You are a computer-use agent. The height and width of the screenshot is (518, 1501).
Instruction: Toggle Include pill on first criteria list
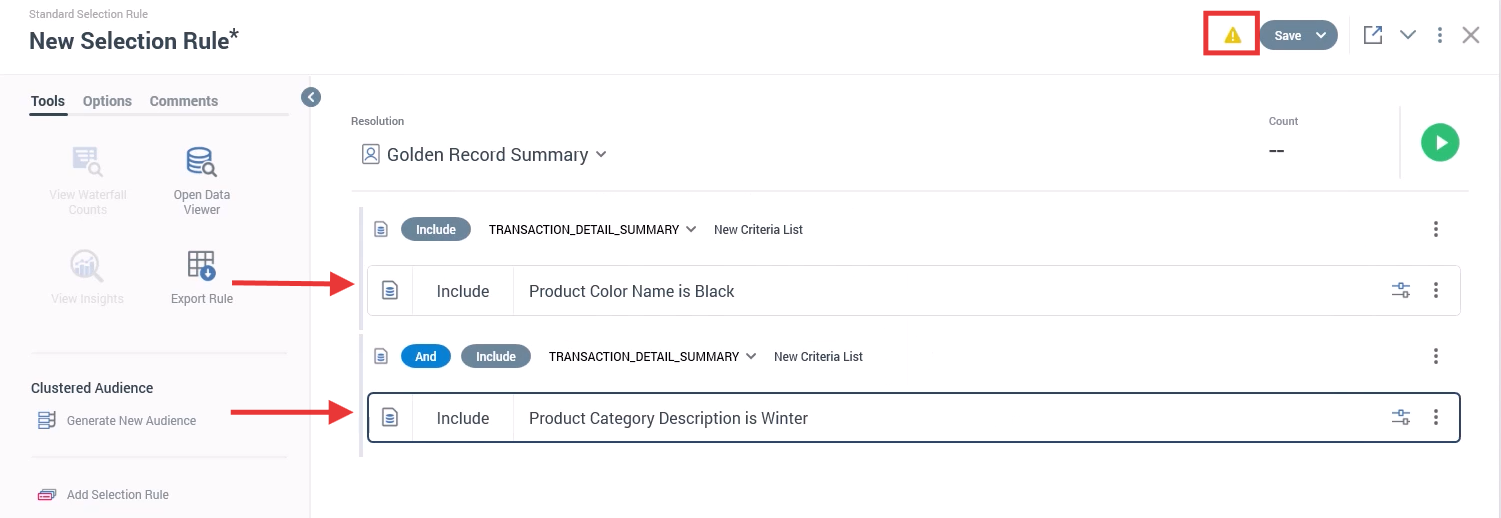(x=436, y=230)
